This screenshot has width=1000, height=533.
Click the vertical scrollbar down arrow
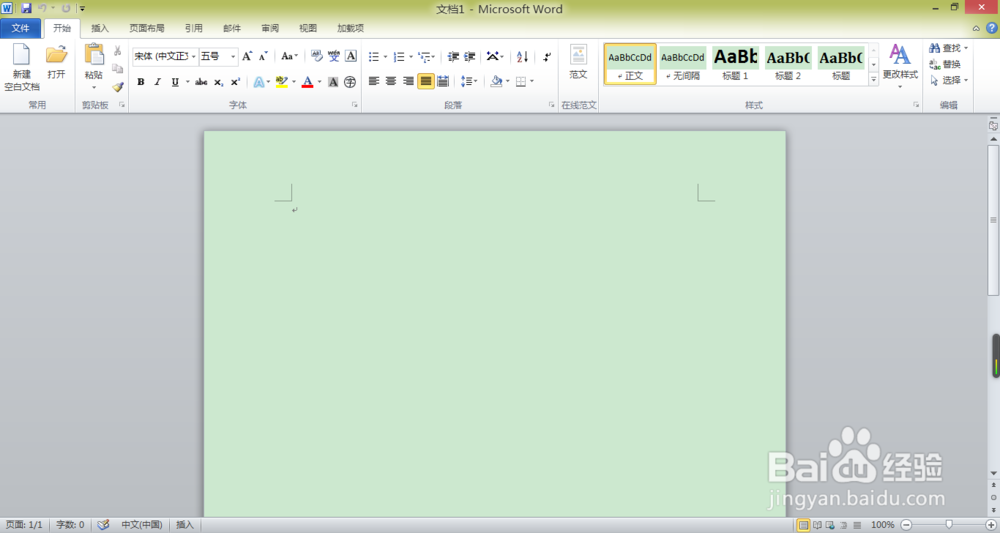(x=993, y=473)
